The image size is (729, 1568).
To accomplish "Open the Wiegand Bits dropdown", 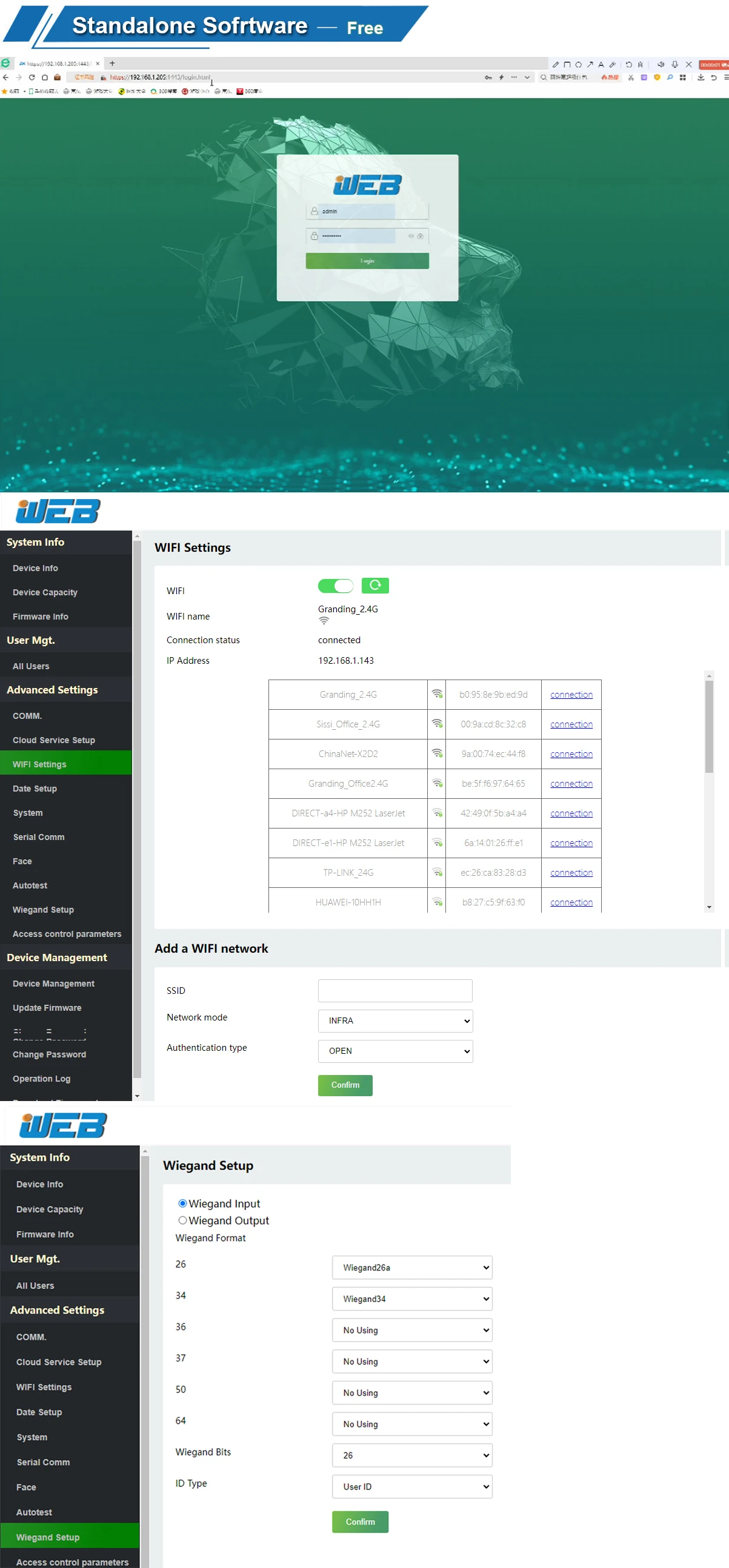I will click(x=411, y=1455).
